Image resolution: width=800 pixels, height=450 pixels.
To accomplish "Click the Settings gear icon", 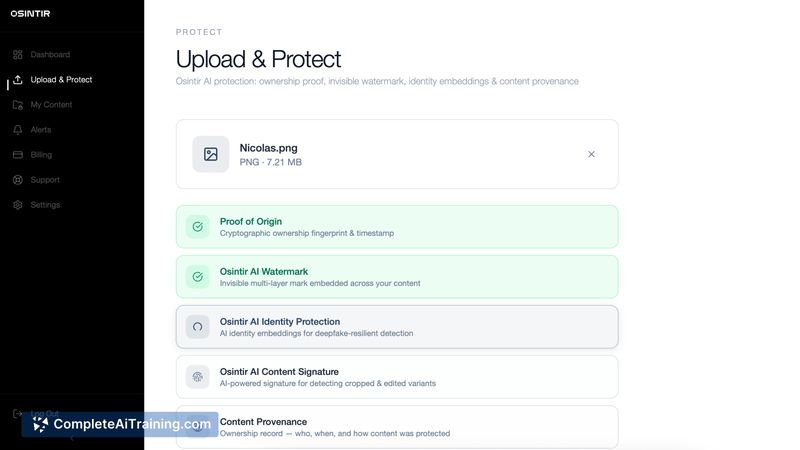I will click(18, 205).
